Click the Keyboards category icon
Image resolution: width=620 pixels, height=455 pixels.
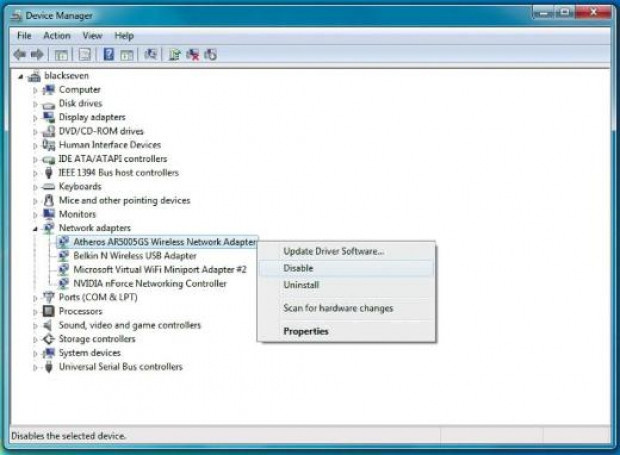49,187
